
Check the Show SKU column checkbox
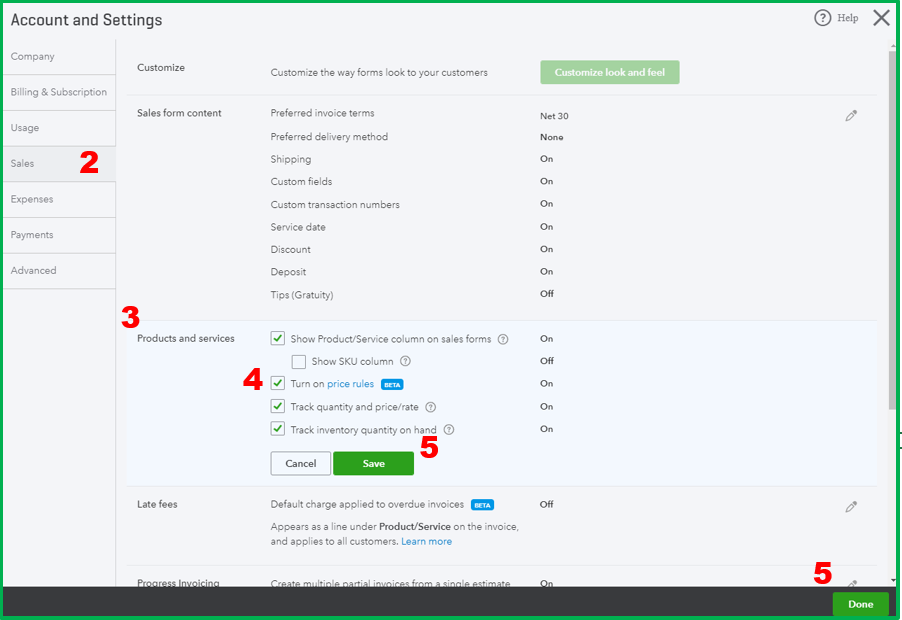tap(299, 362)
